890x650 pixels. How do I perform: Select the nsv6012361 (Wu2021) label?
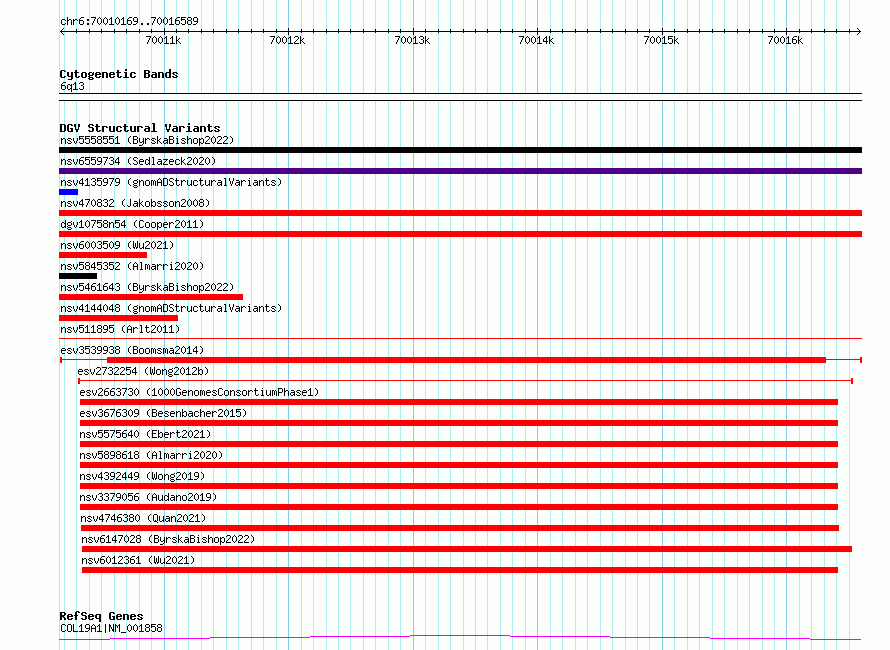(138, 560)
